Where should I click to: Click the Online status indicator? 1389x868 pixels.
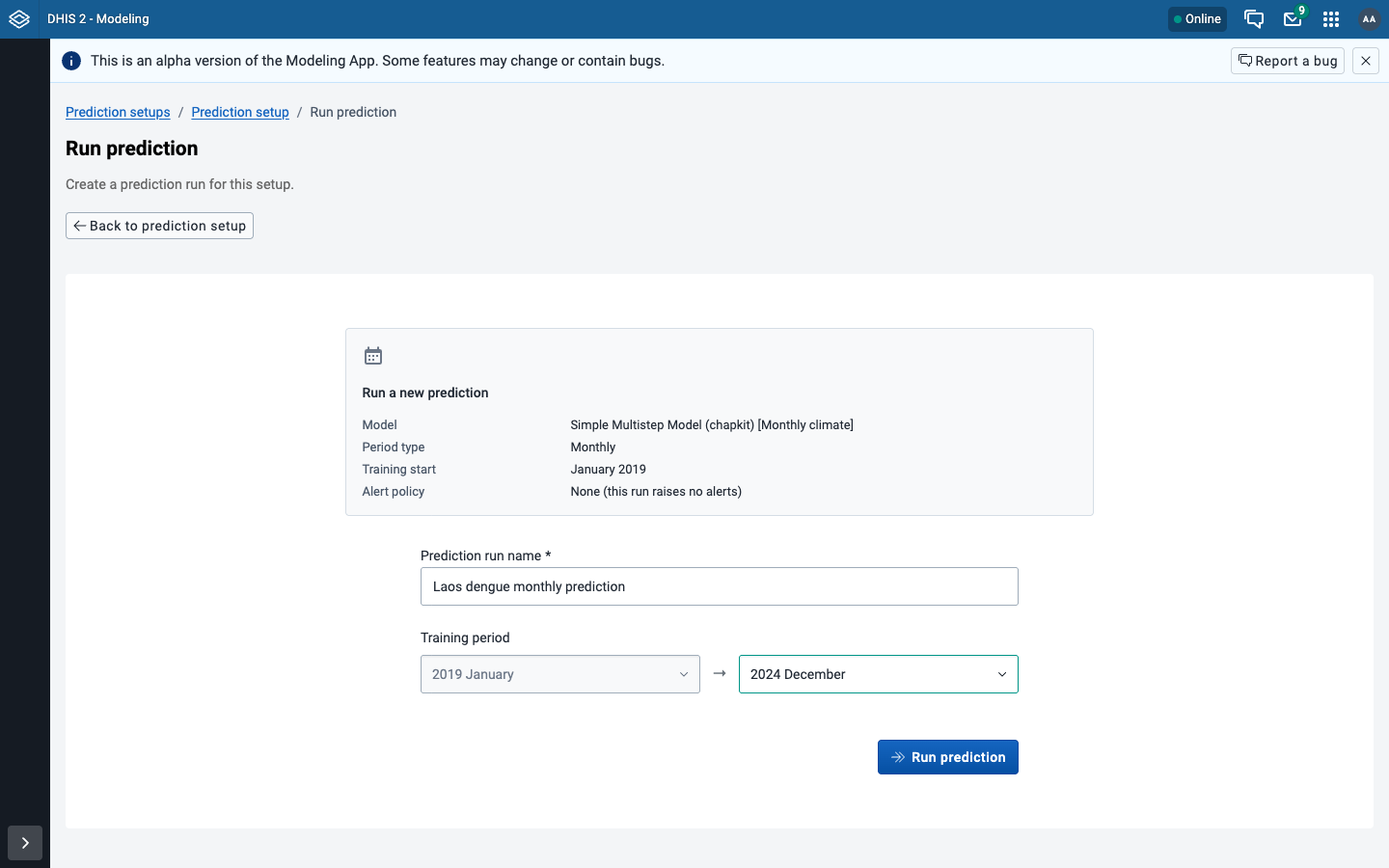(x=1197, y=19)
